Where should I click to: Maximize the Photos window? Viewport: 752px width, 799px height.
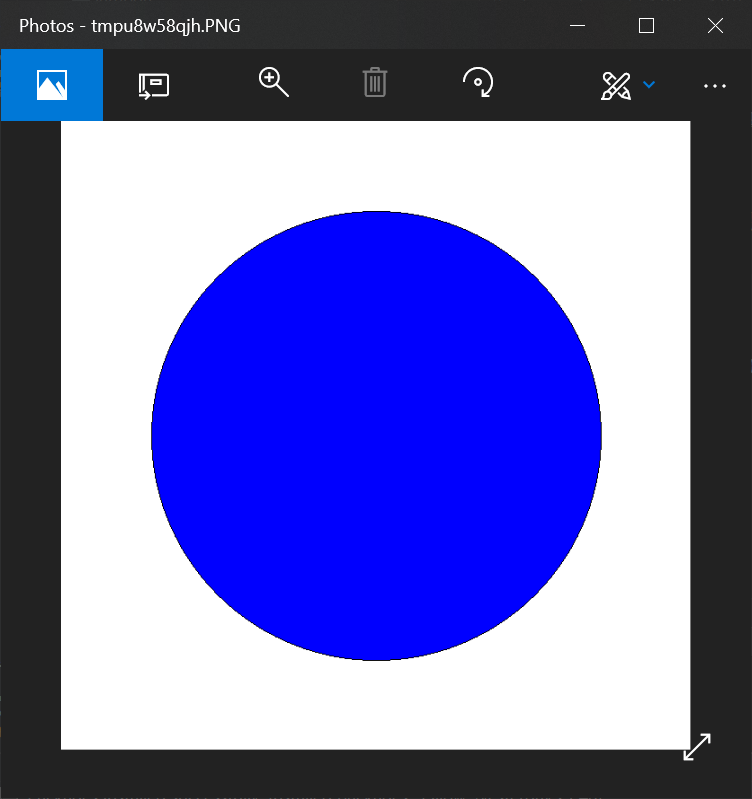[647, 25]
